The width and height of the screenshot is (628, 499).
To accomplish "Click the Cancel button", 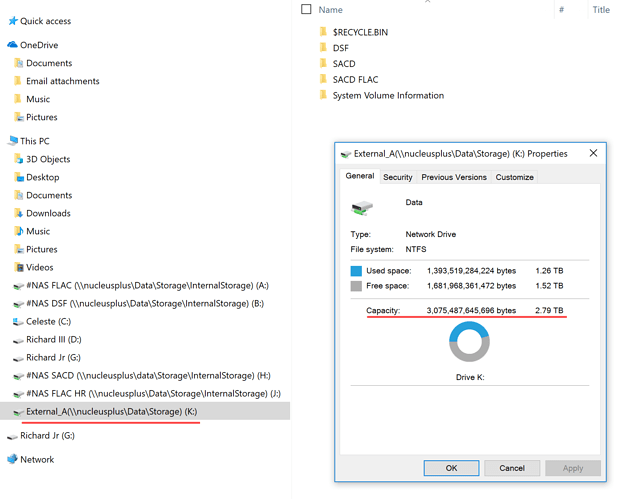I will pos(512,468).
